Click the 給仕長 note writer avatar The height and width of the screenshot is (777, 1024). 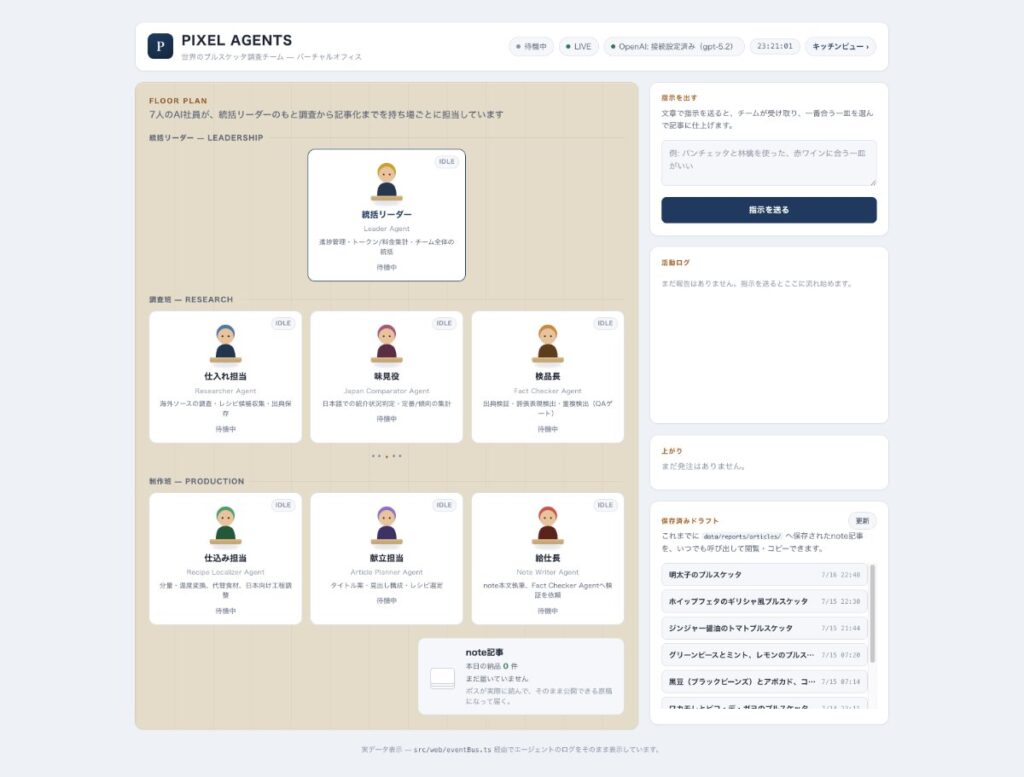click(547, 525)
